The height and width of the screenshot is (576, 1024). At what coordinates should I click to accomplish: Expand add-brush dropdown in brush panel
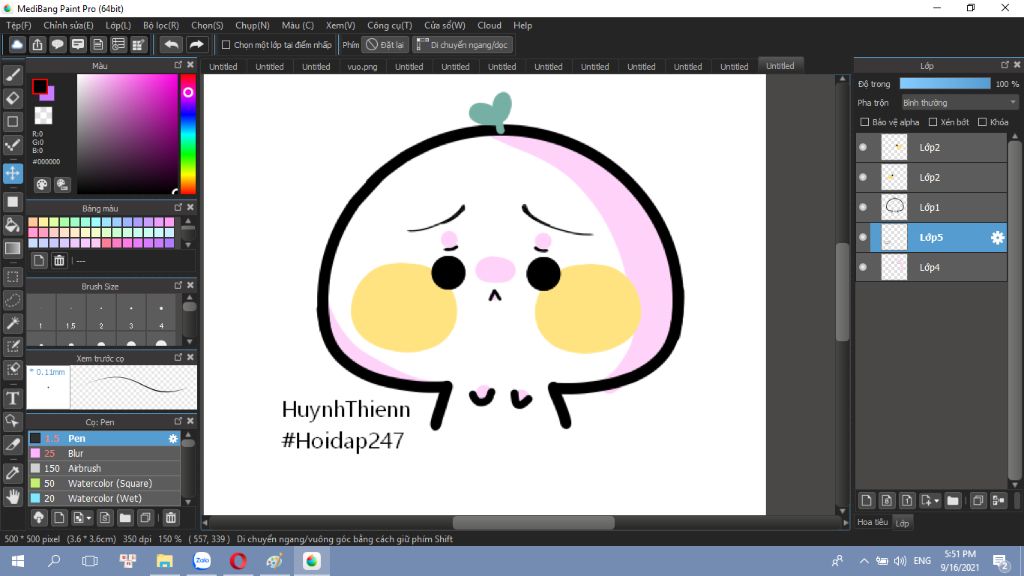tap(89, 518)
